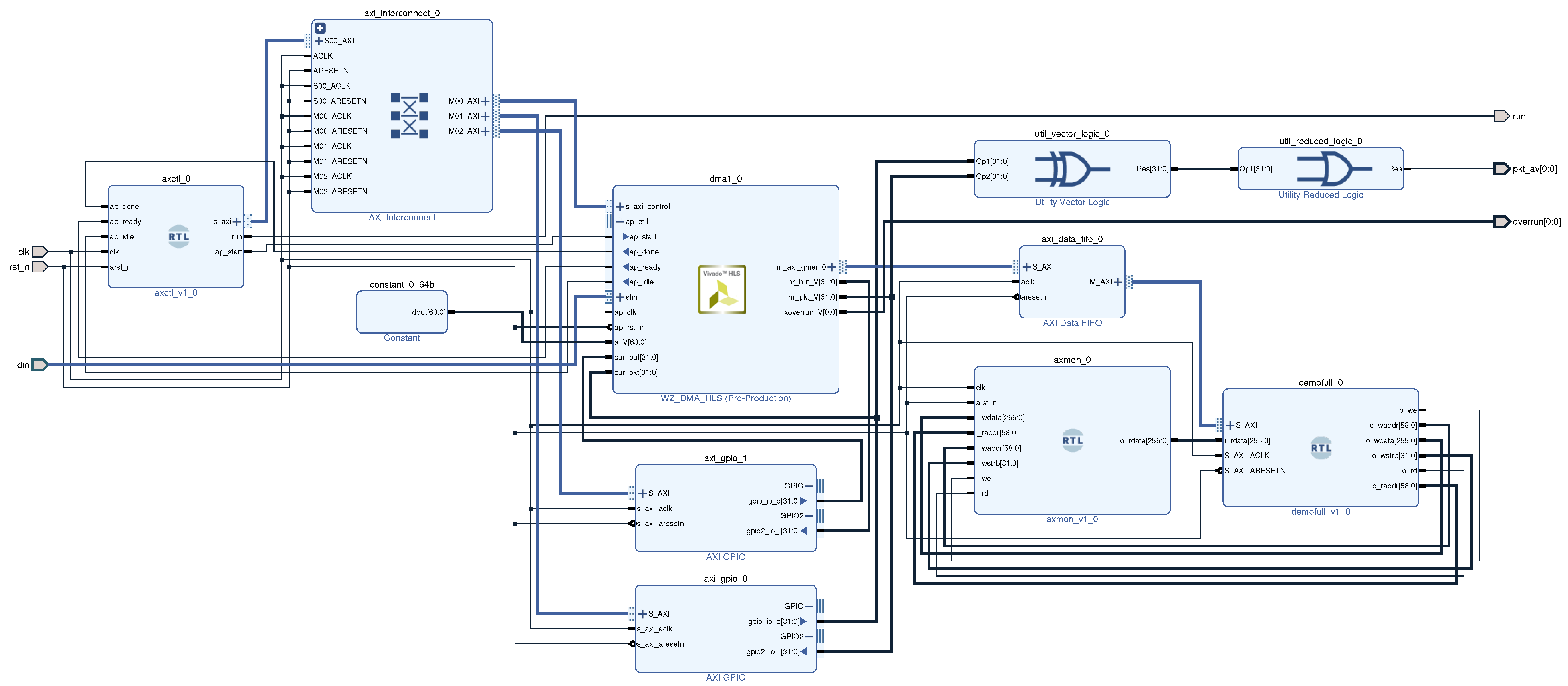Click the AXI Interconnect block label
The height and width of the screenshot is (686, 1568).
pos(402,218)
